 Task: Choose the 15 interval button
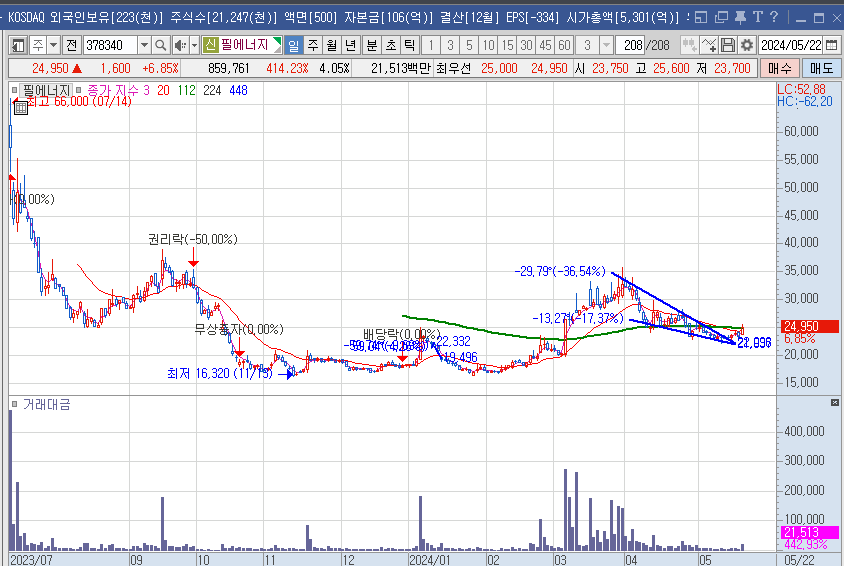click(507, 45)
